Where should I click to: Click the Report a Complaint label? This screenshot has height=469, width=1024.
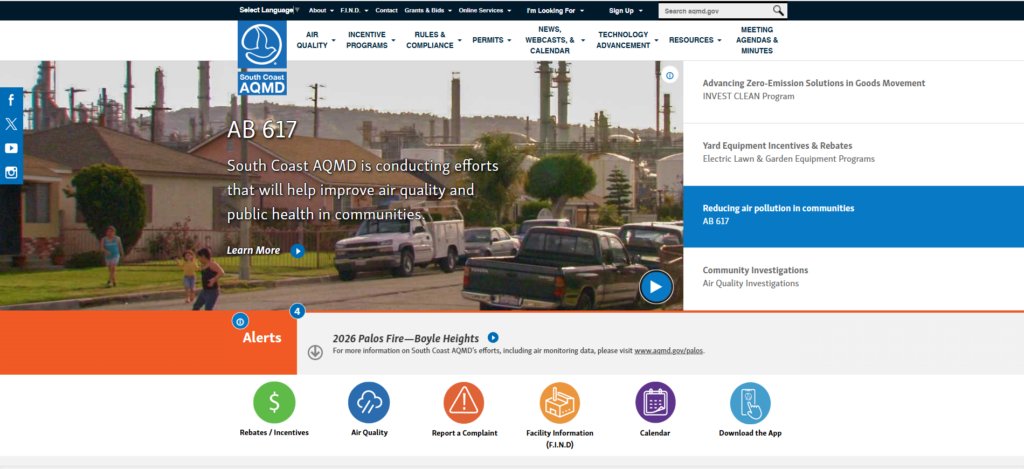click(x=464, y=433)
